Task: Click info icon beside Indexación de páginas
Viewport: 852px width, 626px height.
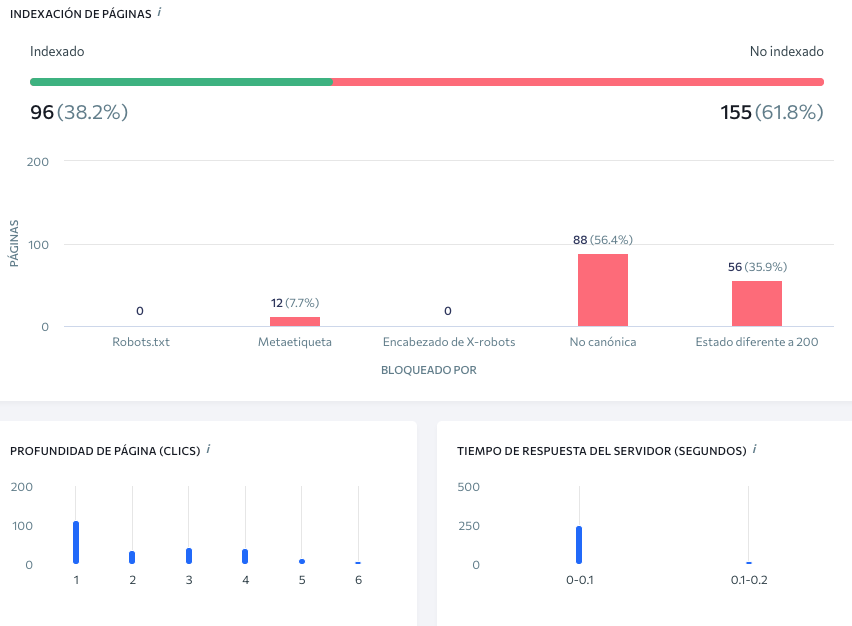Action: point(159,12)
